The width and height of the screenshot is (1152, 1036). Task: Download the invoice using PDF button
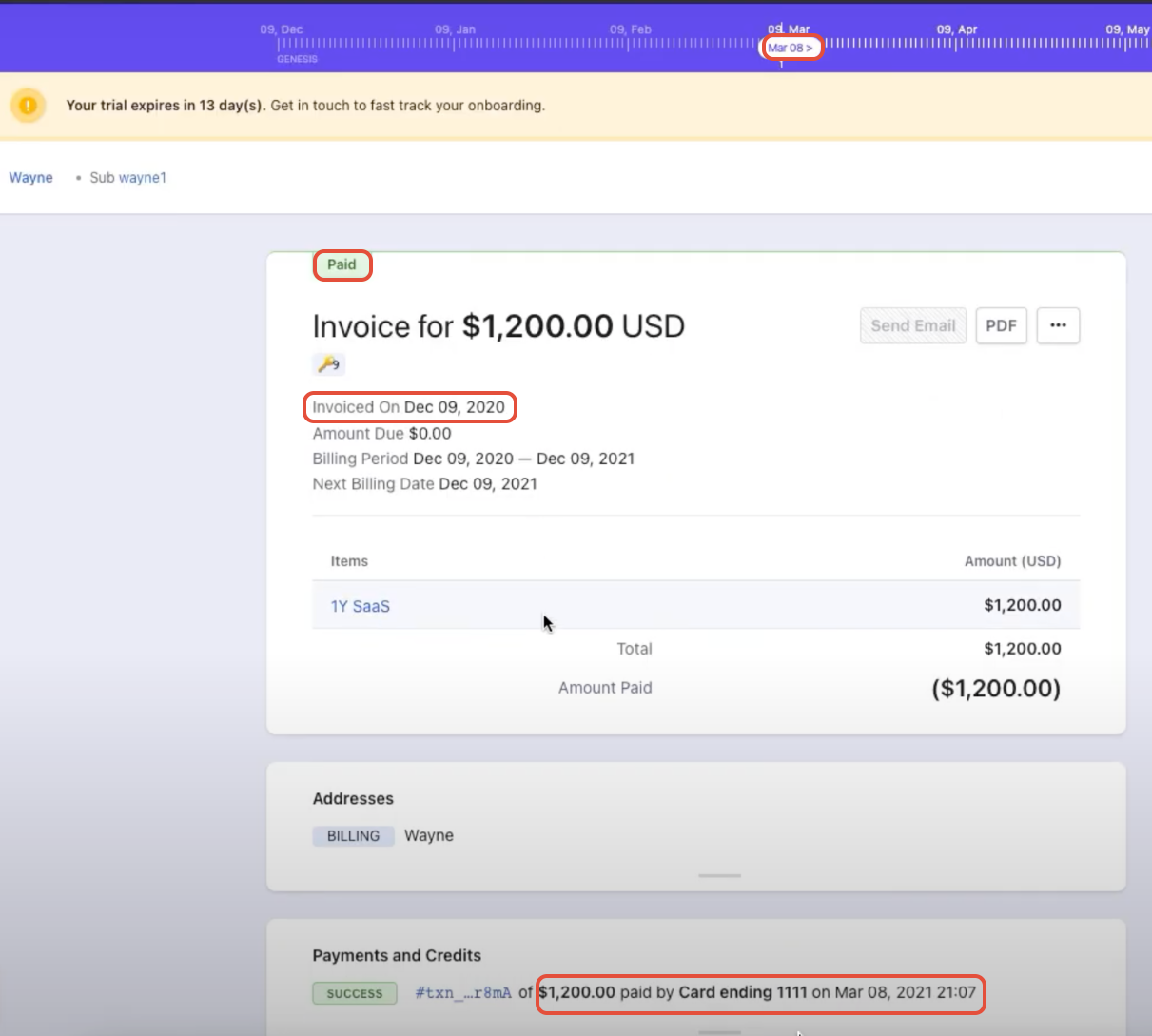click(1001, 325)
